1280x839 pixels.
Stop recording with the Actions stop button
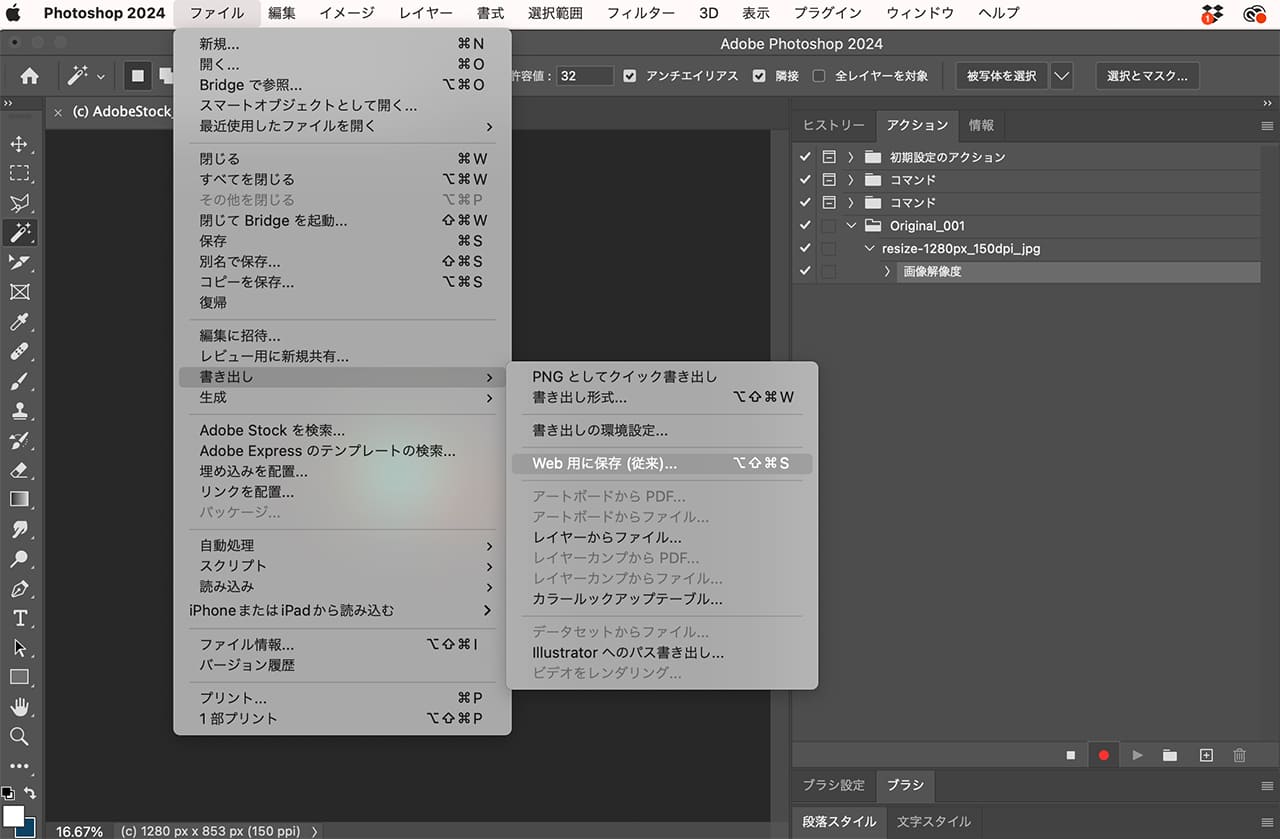pos(1070,755)
